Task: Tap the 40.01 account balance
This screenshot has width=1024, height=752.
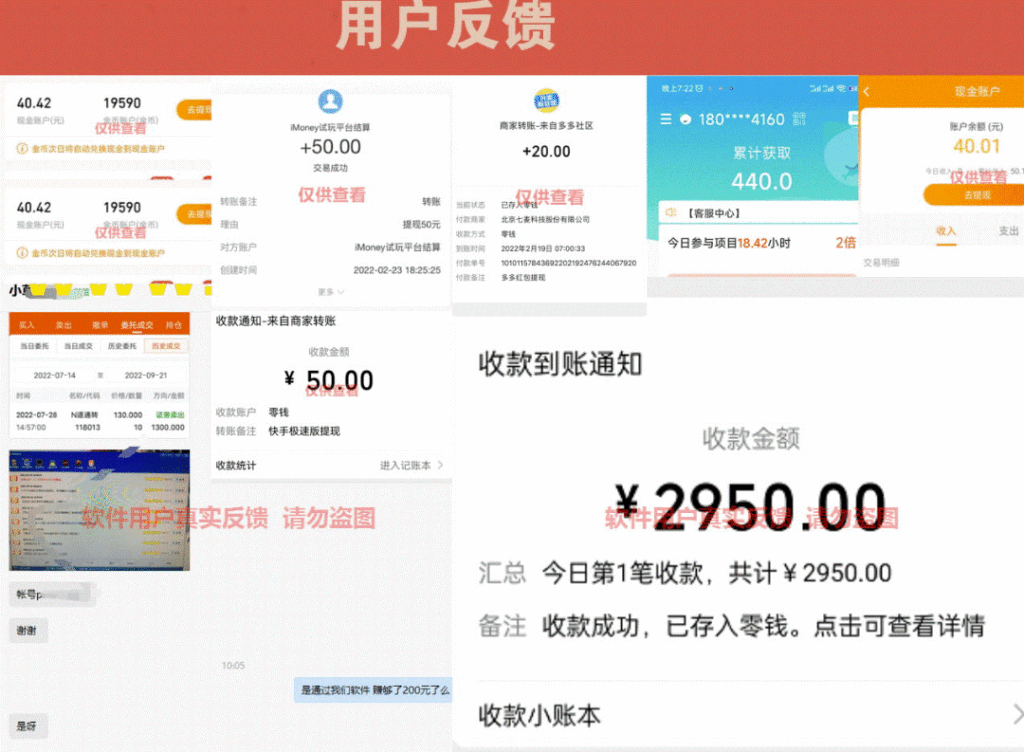Action: 976,146
